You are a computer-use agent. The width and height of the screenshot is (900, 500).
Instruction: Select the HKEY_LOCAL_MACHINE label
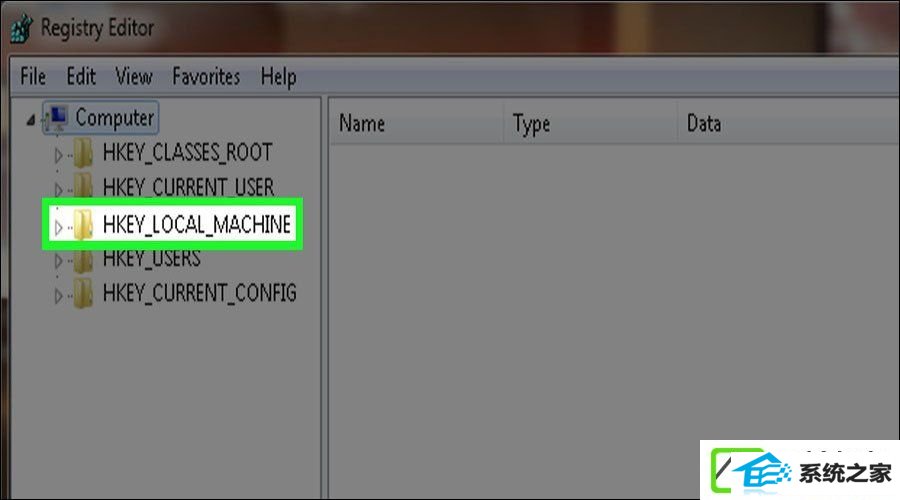click(197, 224)
